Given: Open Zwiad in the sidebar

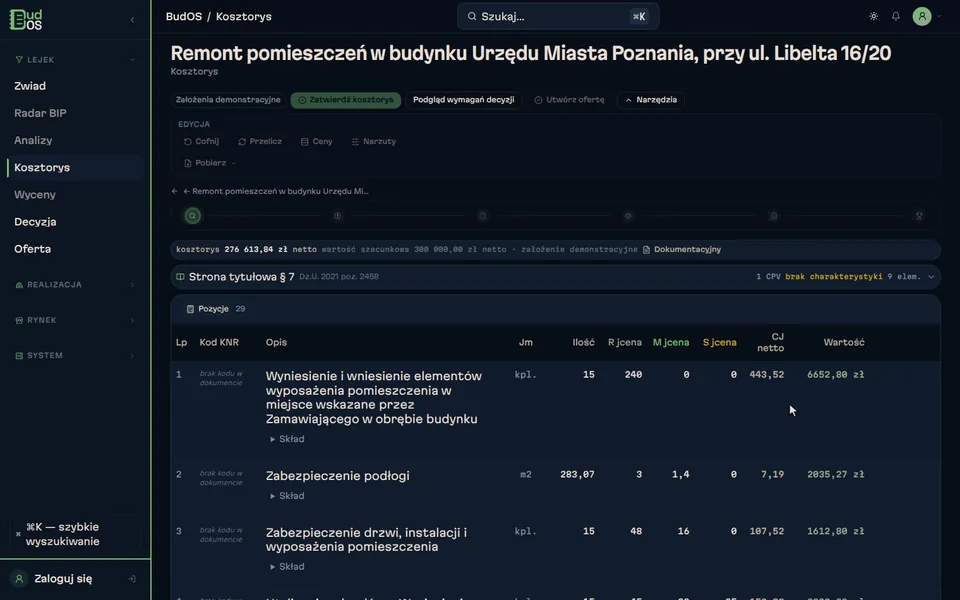Looking at the screenshot, I should coord(30,86).
